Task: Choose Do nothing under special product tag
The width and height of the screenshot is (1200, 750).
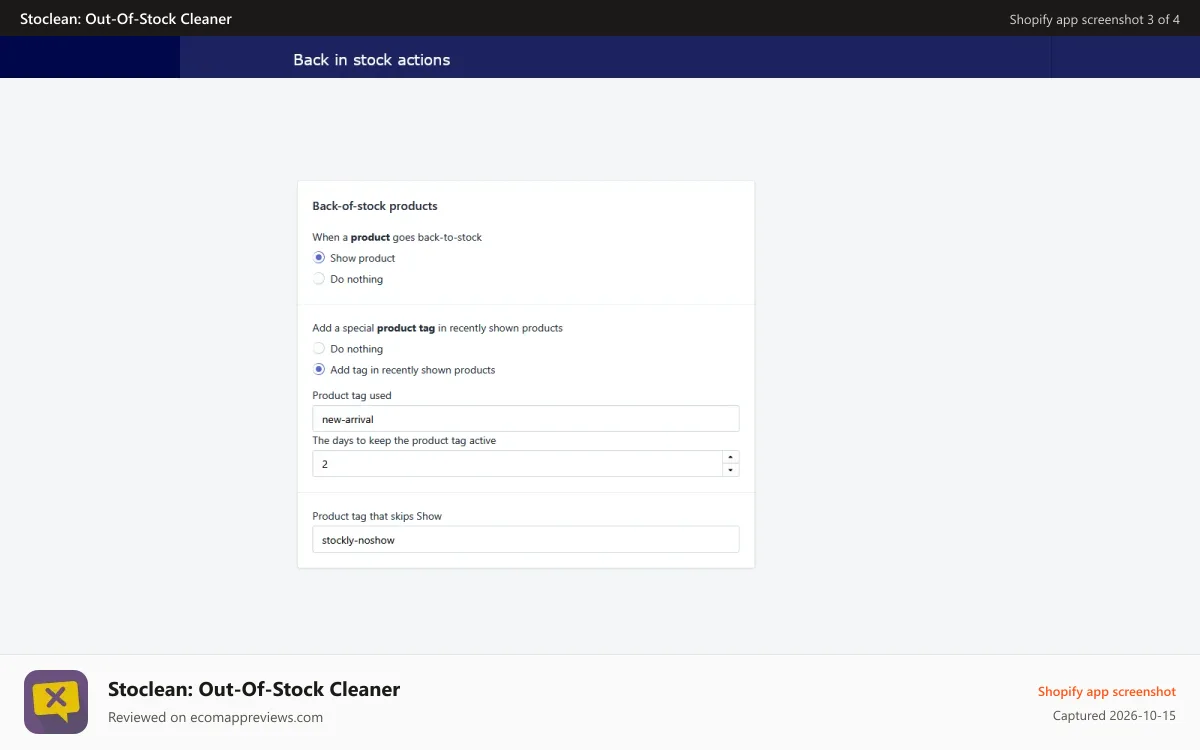Action: click(319, 349)
